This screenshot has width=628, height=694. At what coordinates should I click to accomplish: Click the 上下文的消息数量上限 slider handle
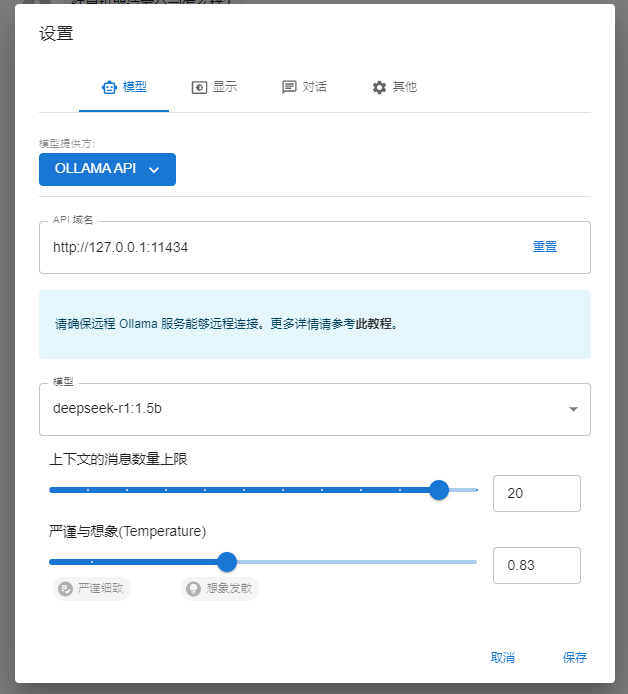[439, 490]
